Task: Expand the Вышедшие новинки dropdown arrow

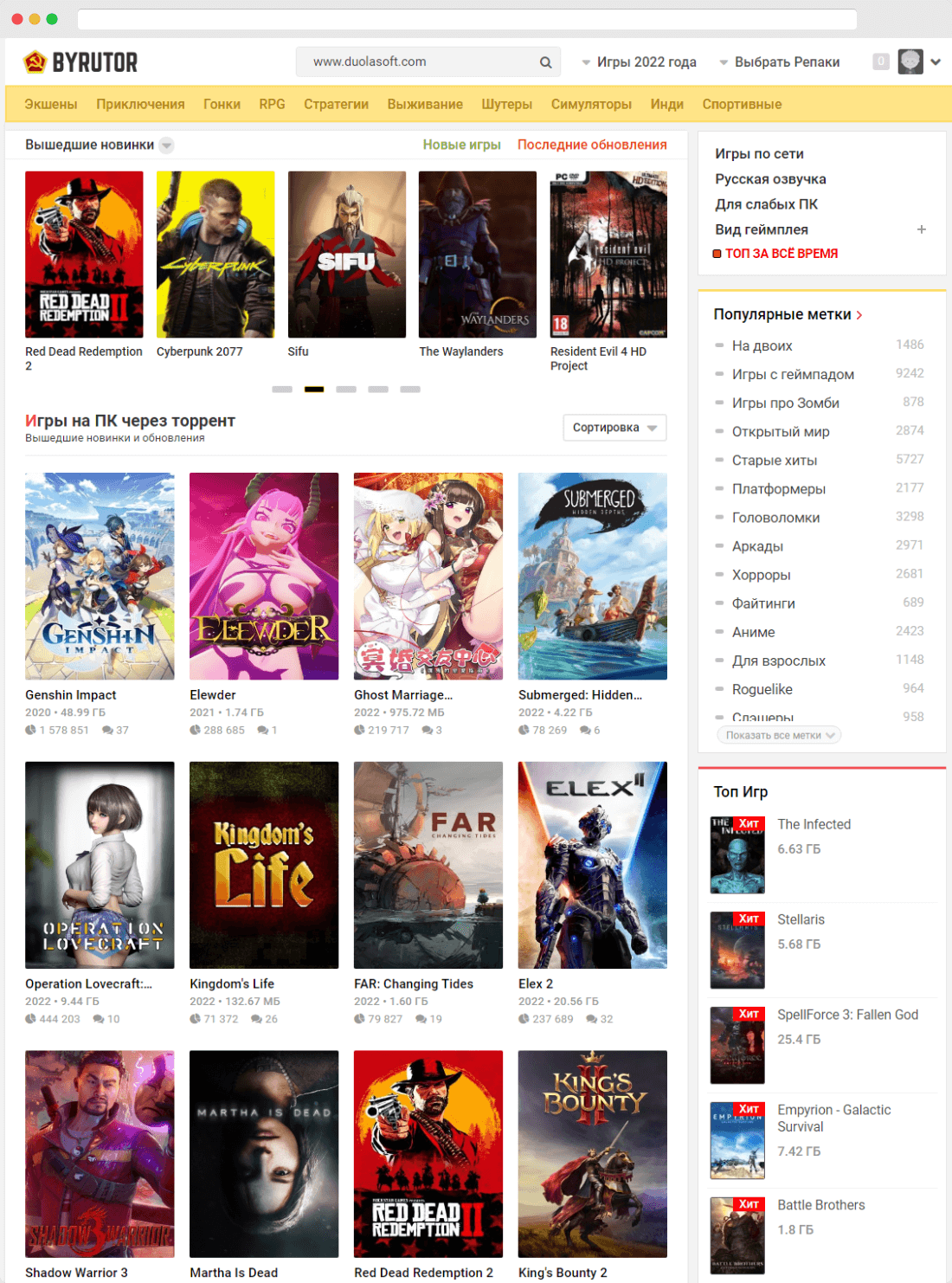Action: 166,145
